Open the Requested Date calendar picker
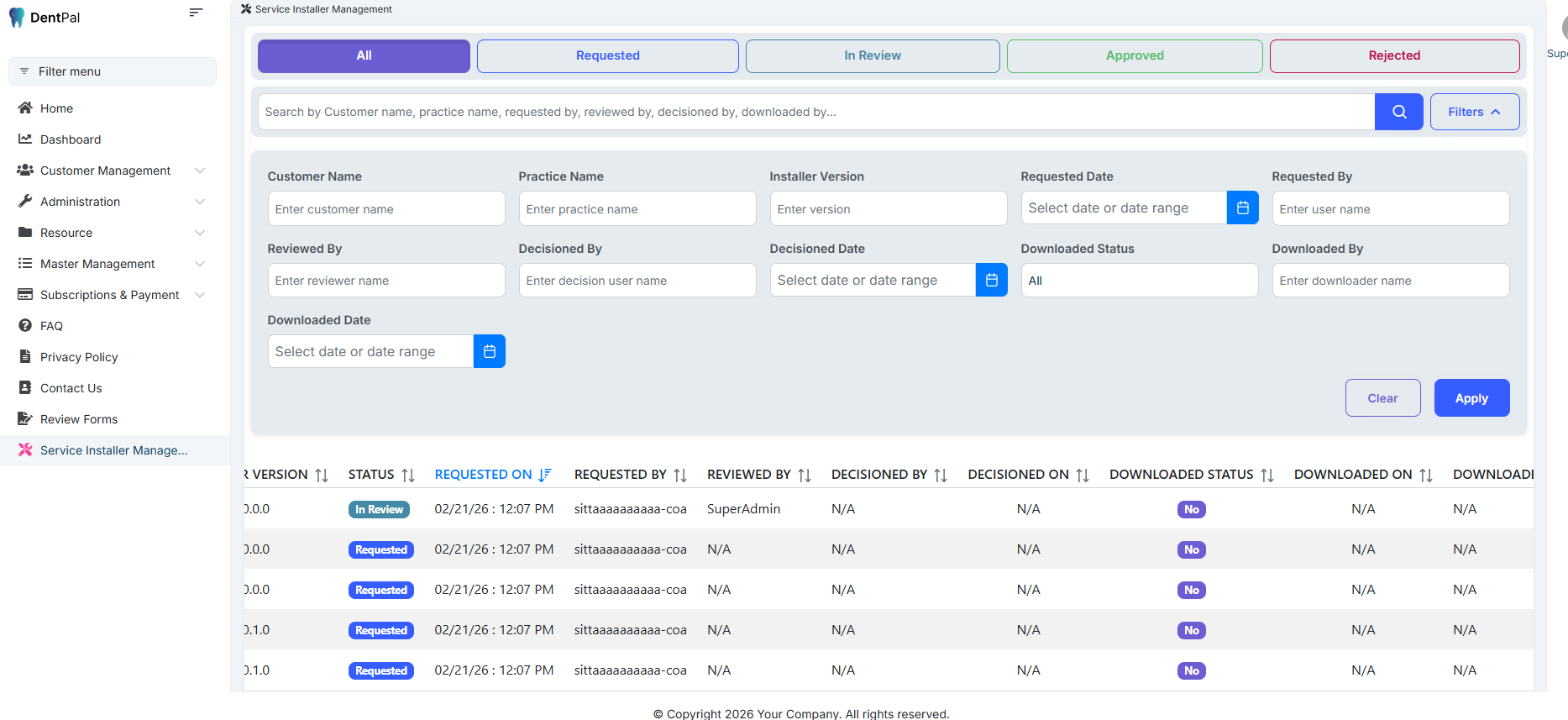1568x720 pixels. 1242,208
